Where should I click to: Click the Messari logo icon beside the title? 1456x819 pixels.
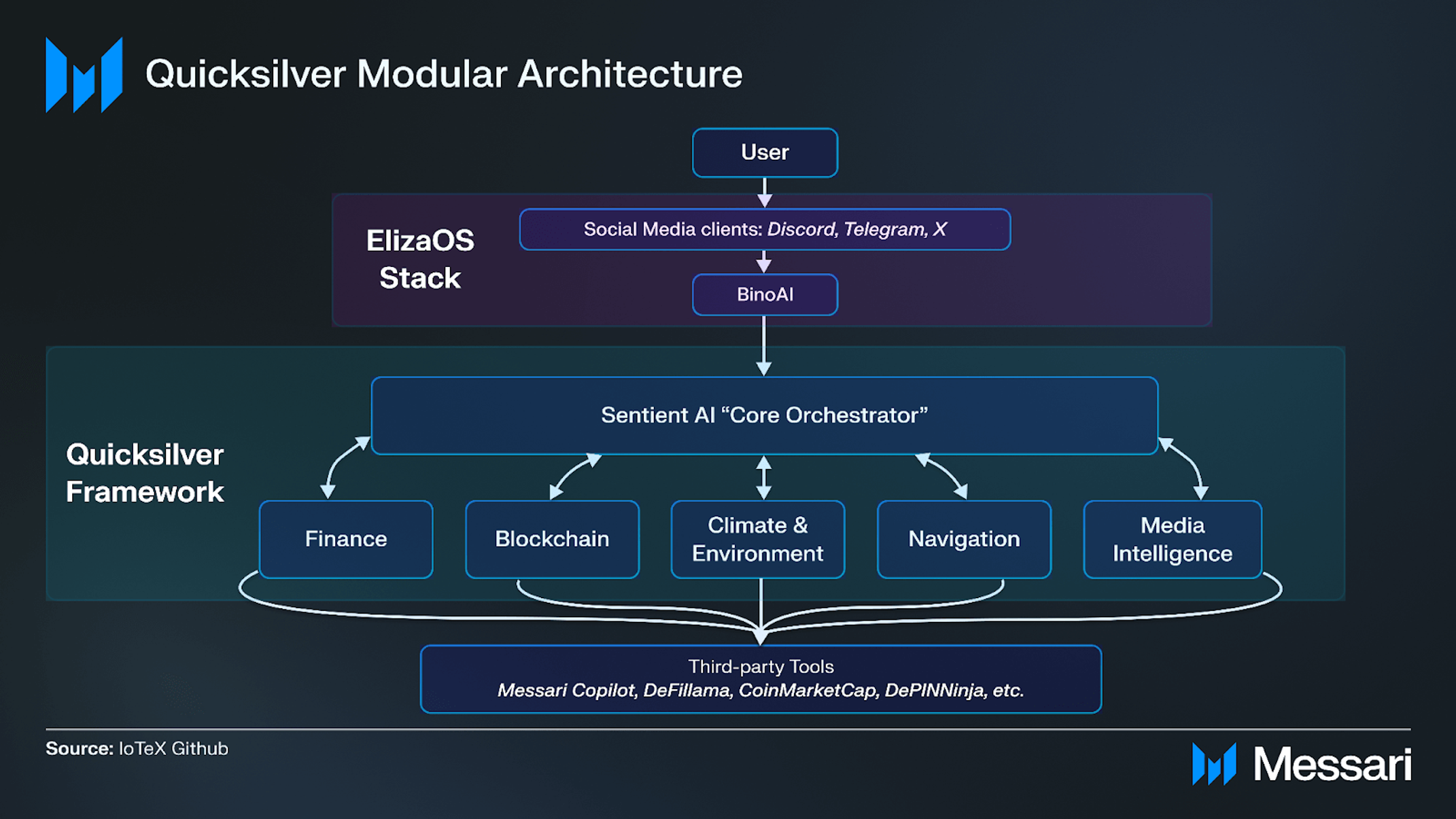pos(84,75)
